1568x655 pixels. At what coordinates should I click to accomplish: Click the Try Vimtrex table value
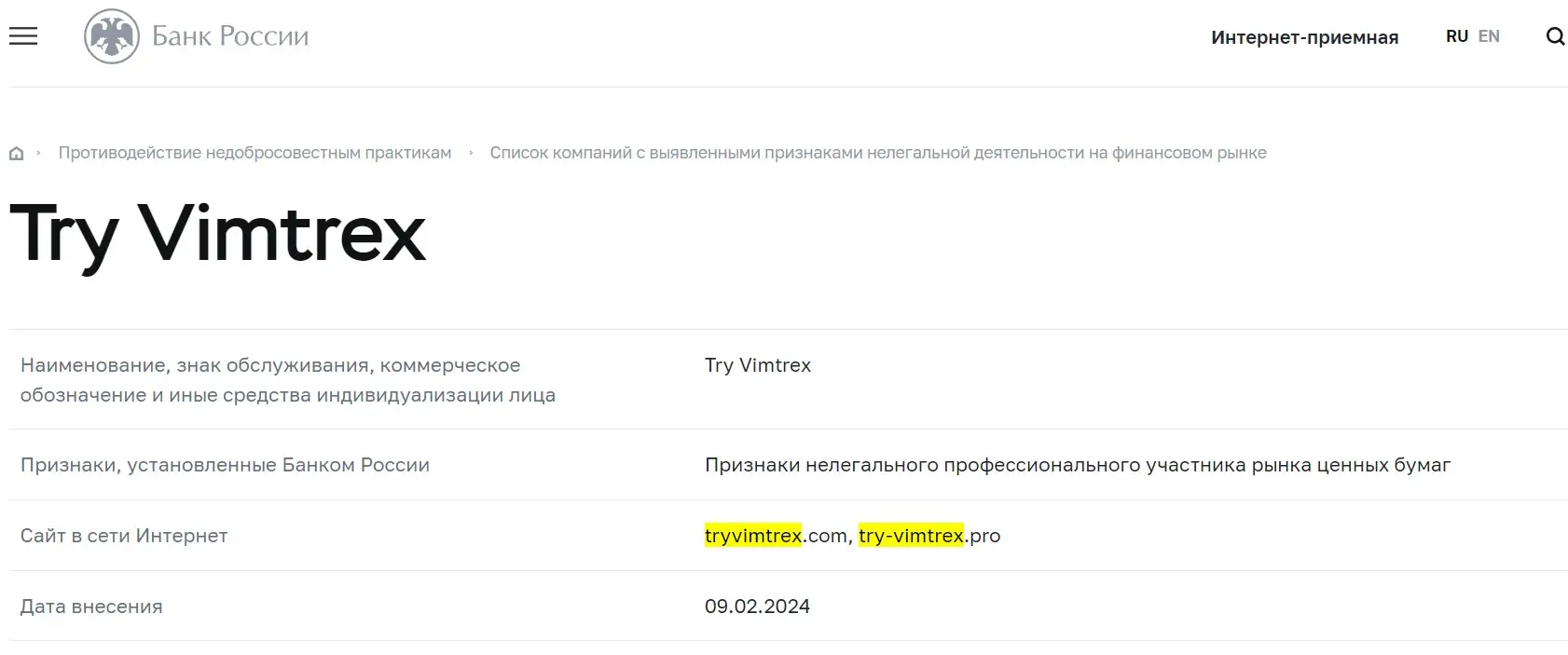[758, 365]
